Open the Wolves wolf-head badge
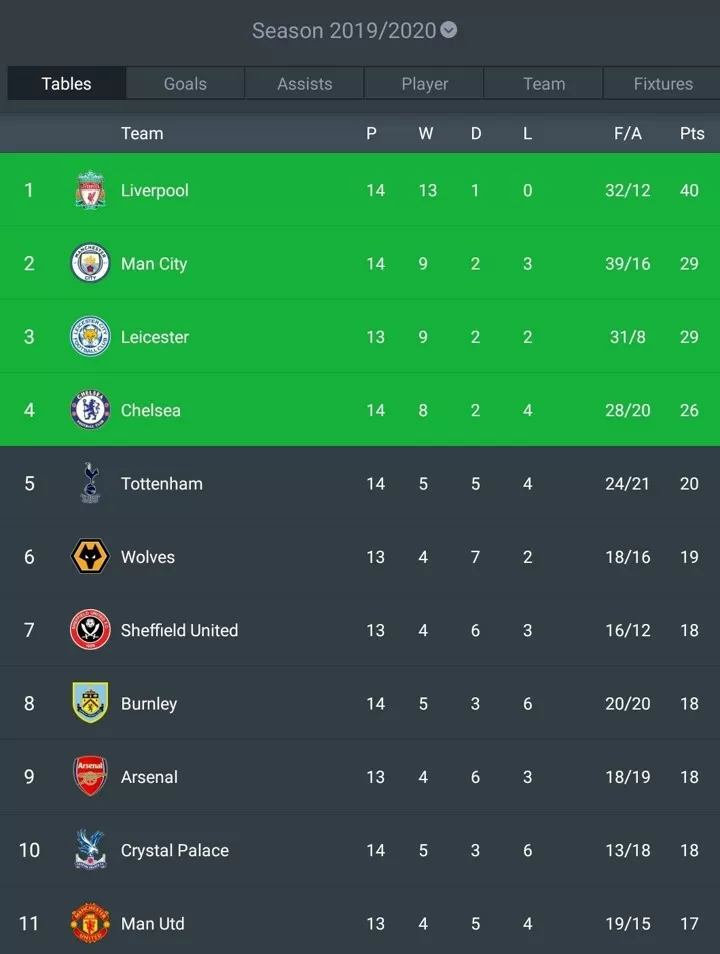Image resolution: width=720 pixels, height=954 pixels. click(90, 556)
